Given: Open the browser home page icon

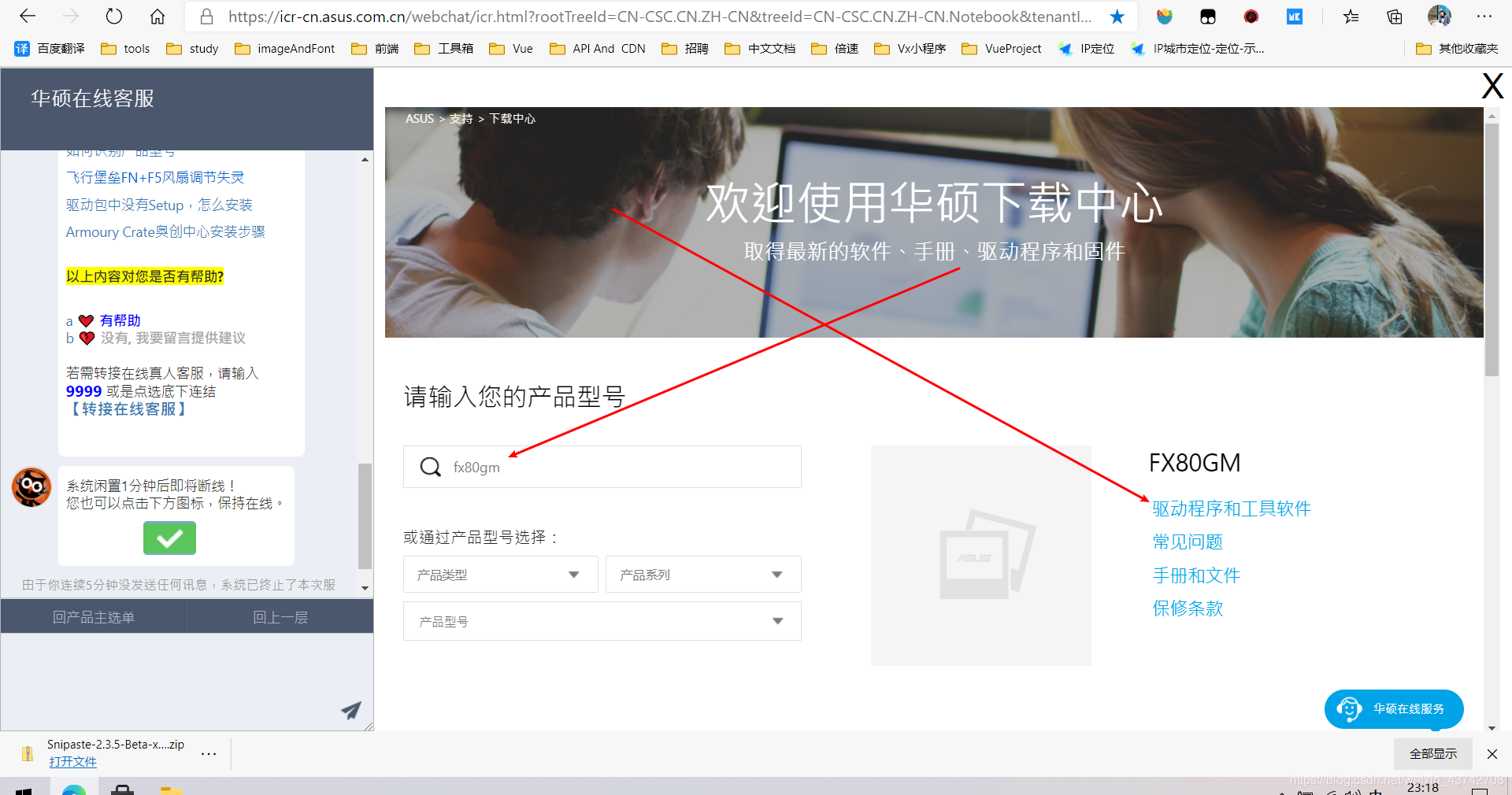Looking at the screenshot, I should [x=157, y=16].
